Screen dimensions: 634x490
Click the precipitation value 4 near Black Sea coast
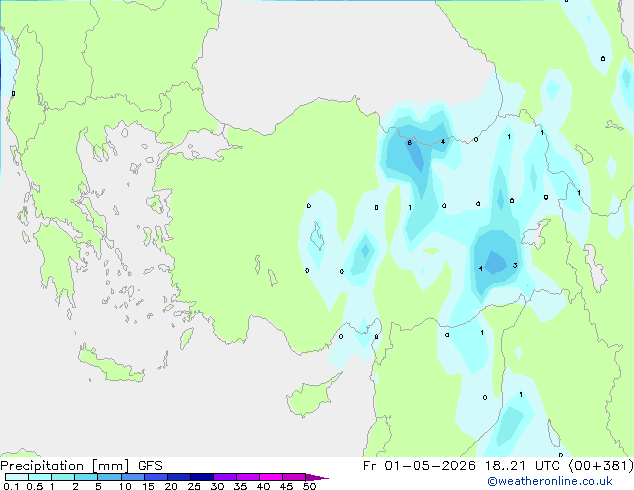443,142
